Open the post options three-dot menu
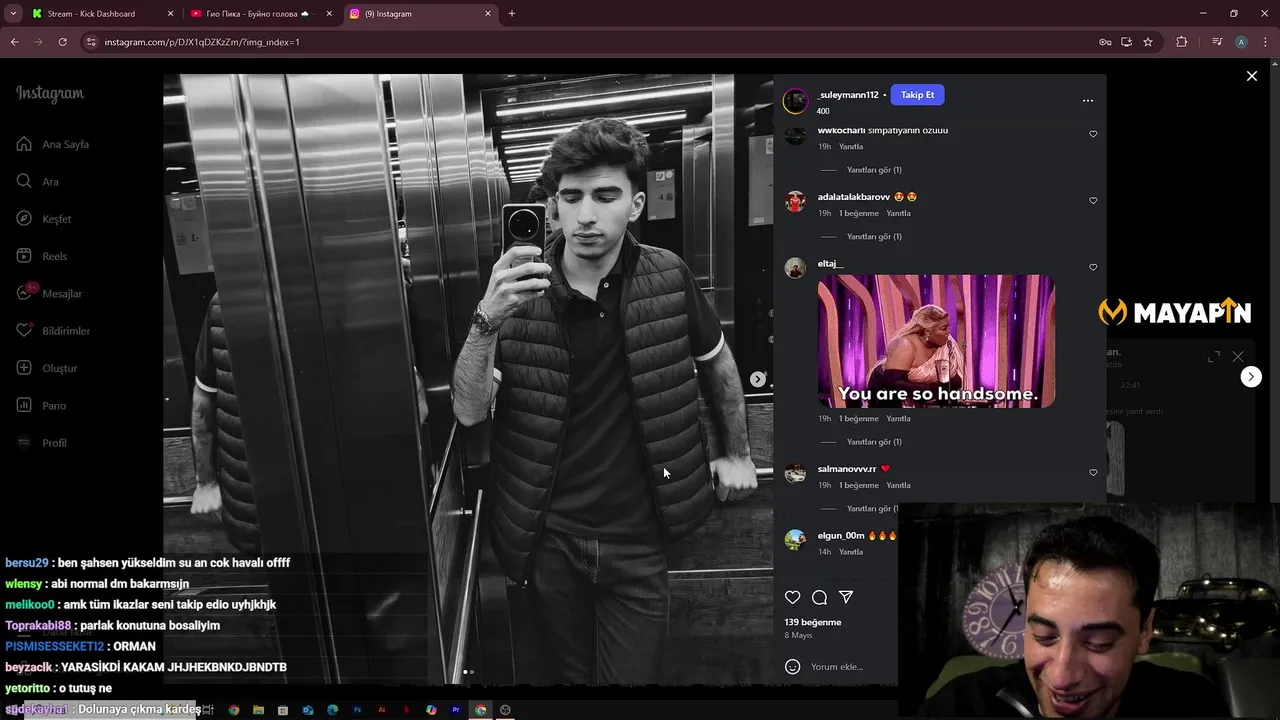 [1088, 100]
